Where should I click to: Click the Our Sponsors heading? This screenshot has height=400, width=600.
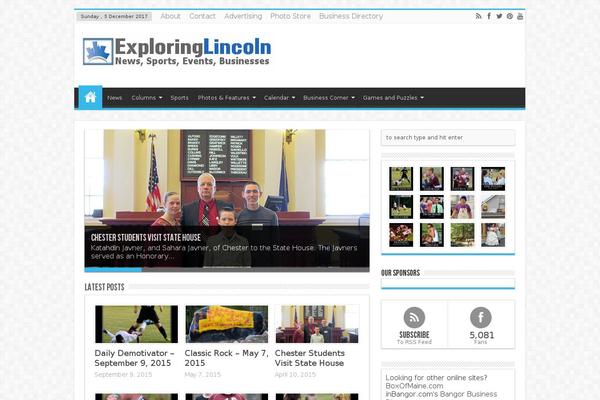tap(400, 273)
